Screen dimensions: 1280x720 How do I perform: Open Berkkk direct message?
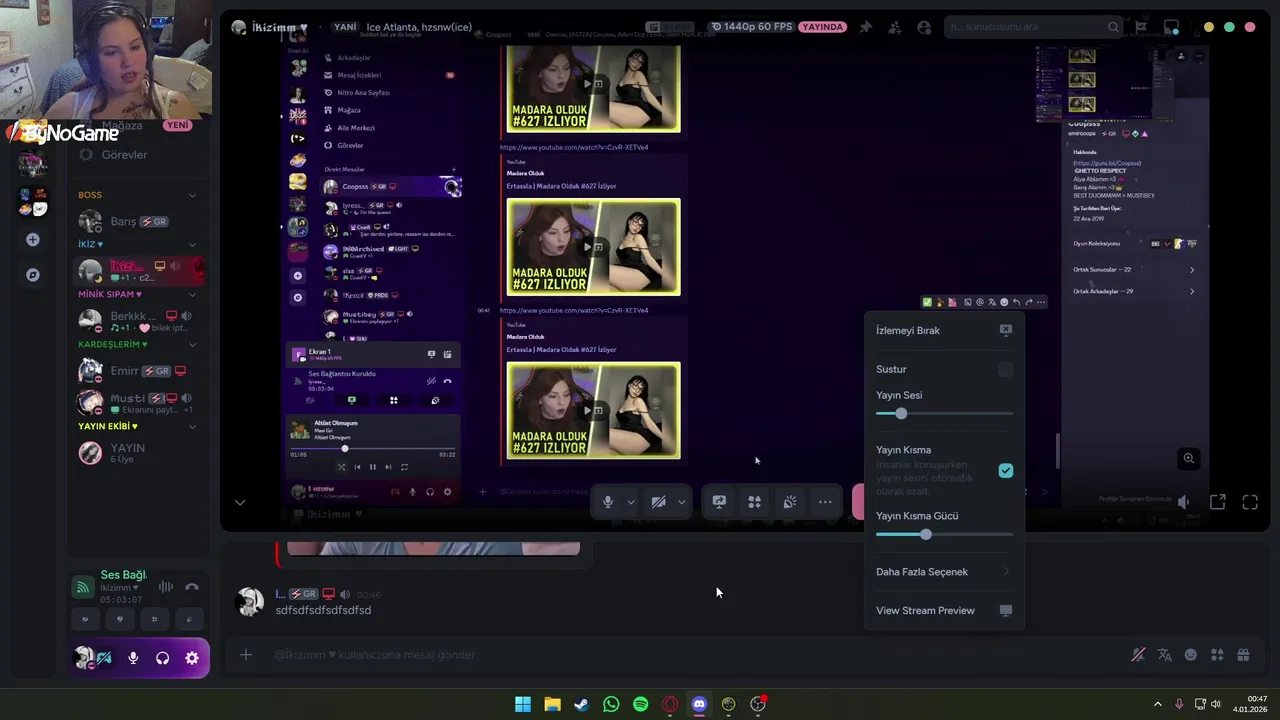[138, 321]
